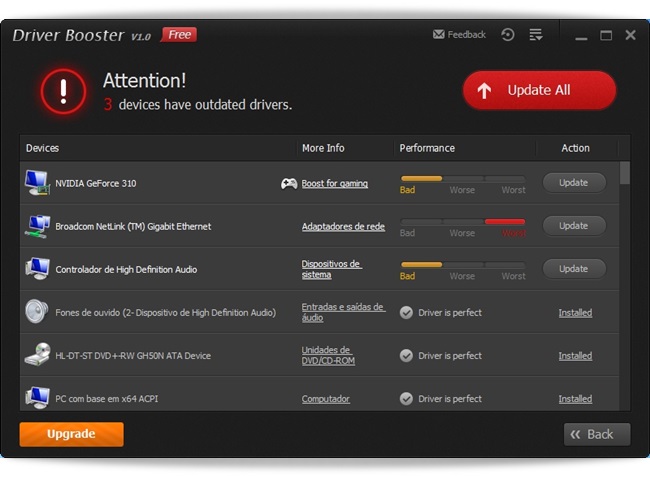650x477 pixels.
Task: Open the Unidades de DVD/CD-ROM link
Action: click(328, 356)
